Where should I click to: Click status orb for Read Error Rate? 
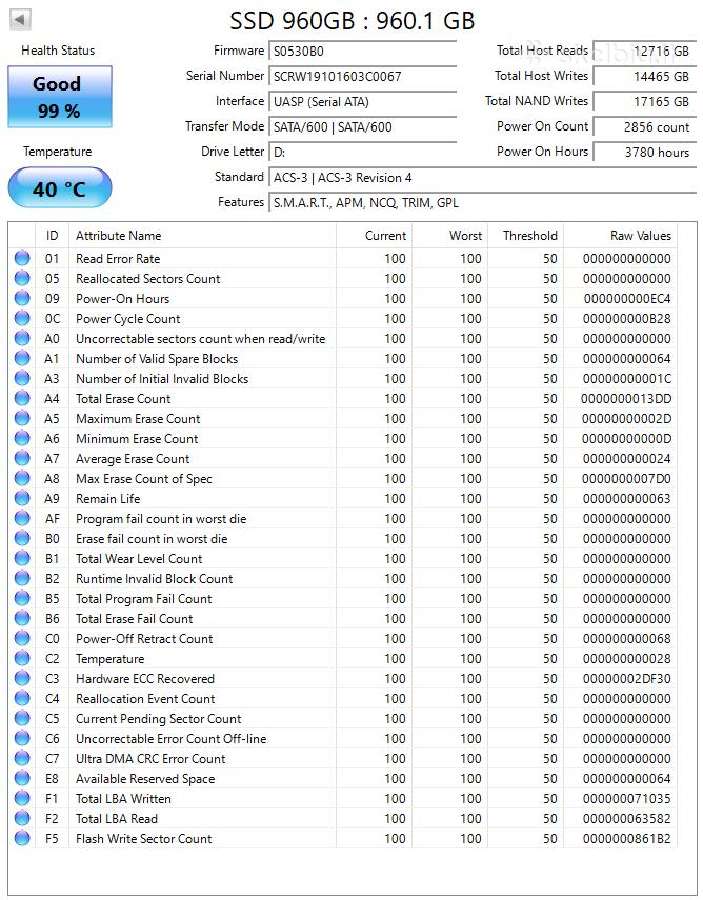22,258
